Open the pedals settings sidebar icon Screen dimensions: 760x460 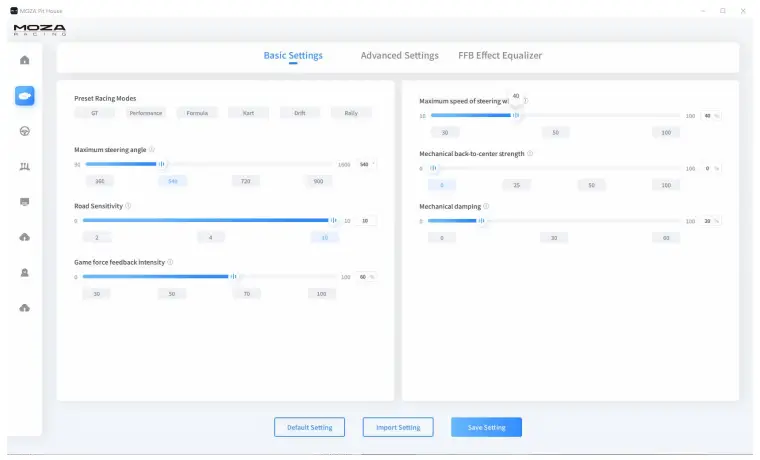pos(24,166)
